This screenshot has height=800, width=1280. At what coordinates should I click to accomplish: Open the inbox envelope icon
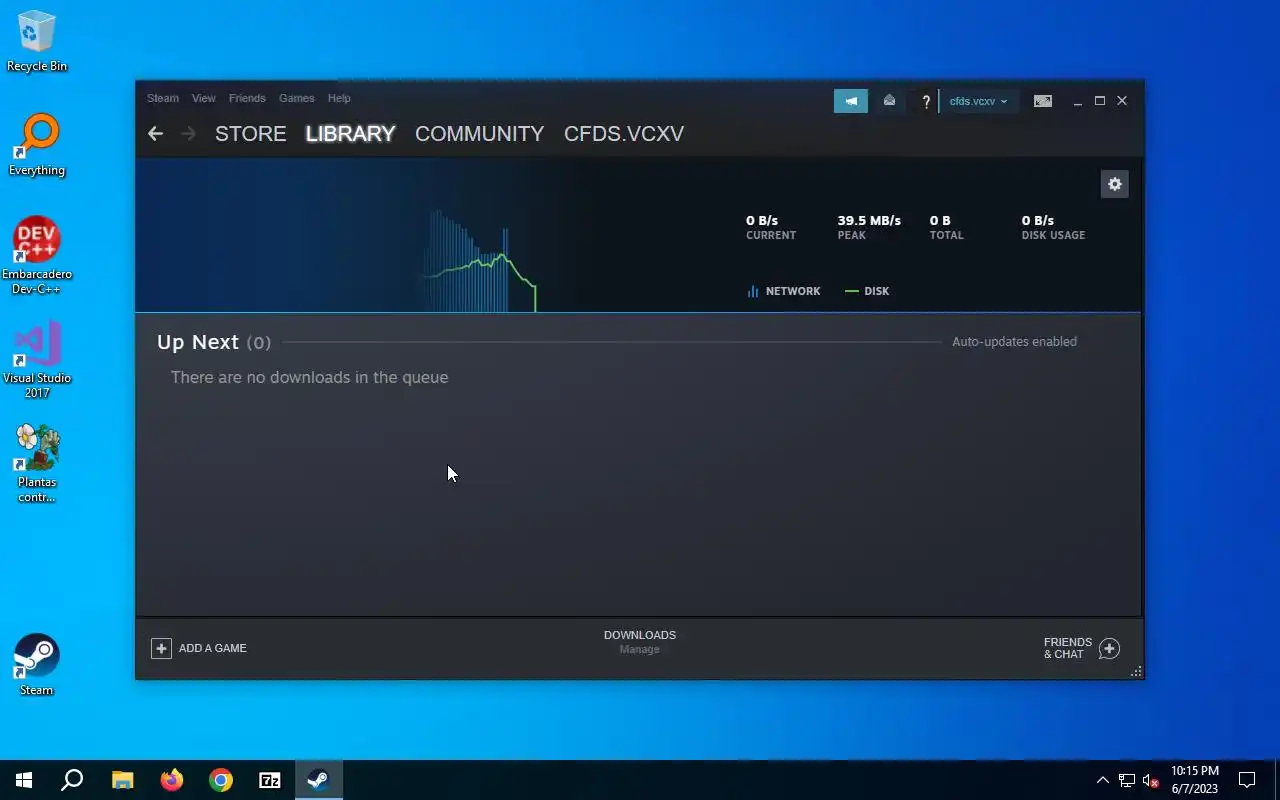coord(889,101)
